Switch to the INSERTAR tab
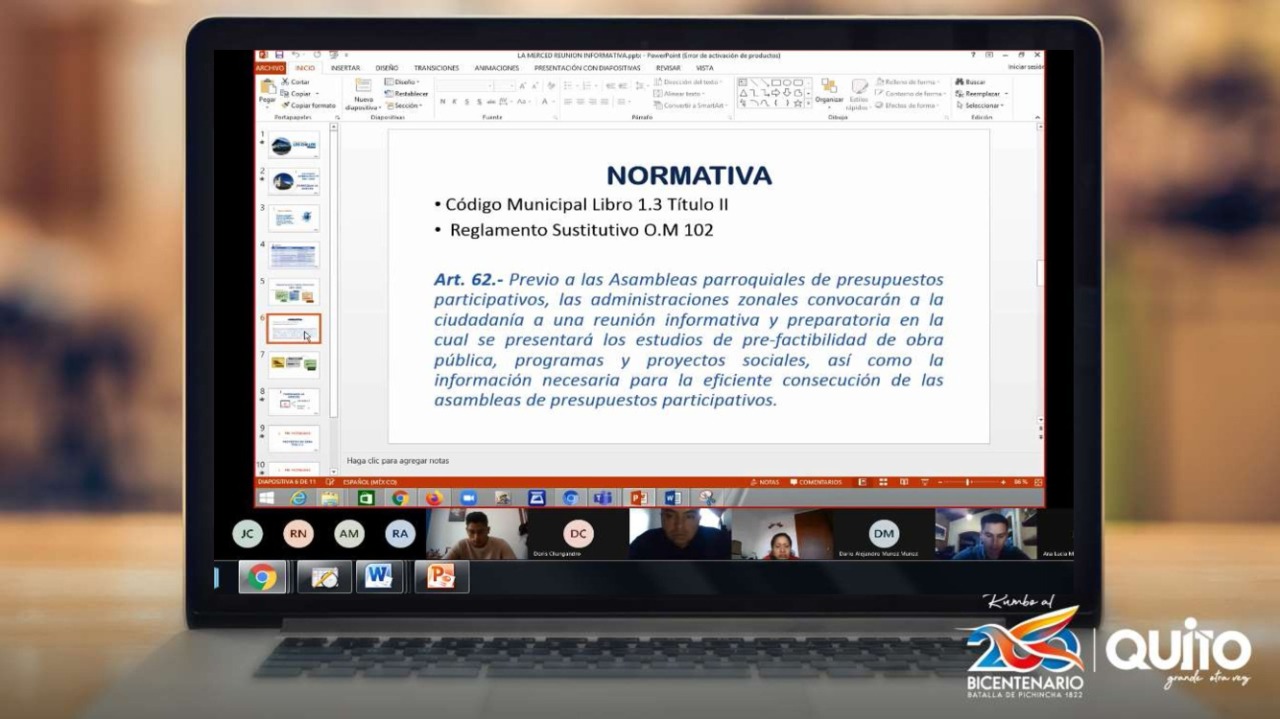This screenshot has width=1280, height=719. coord(345,68)
